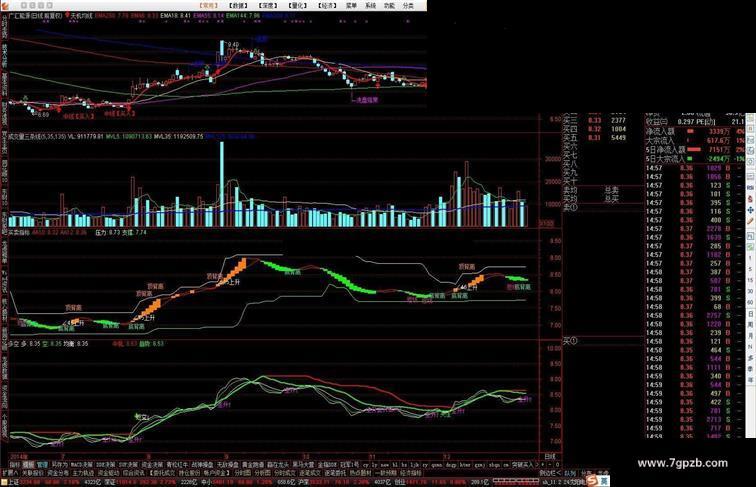The image size is (756, 487).
Task: Switch to the 模板 tab
Action: [28, 465]
